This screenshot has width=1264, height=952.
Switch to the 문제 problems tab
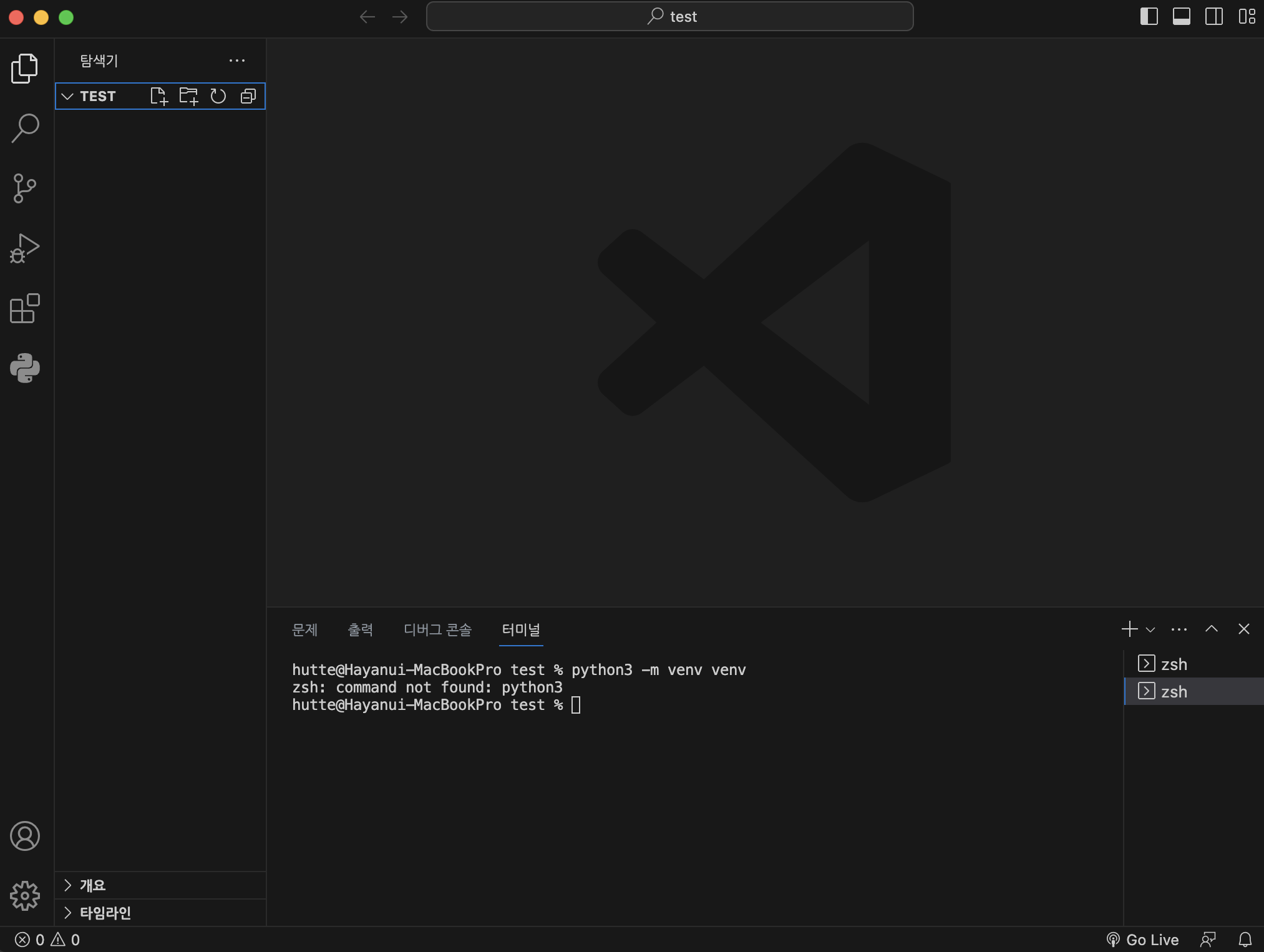304,629
